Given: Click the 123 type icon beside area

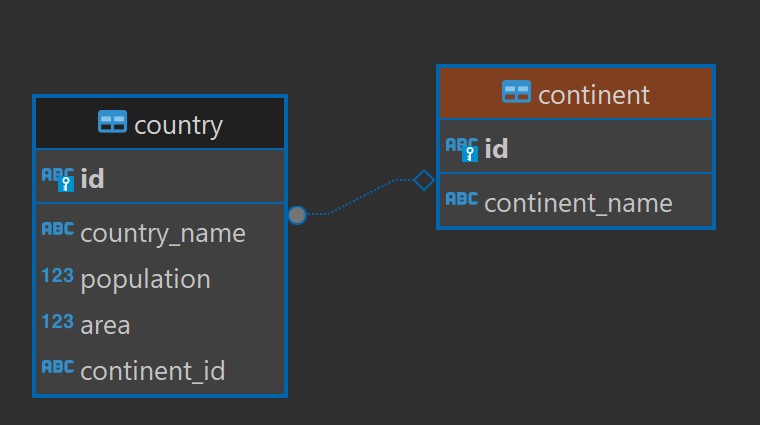Looking at the screenshot, I should [58, 322].
